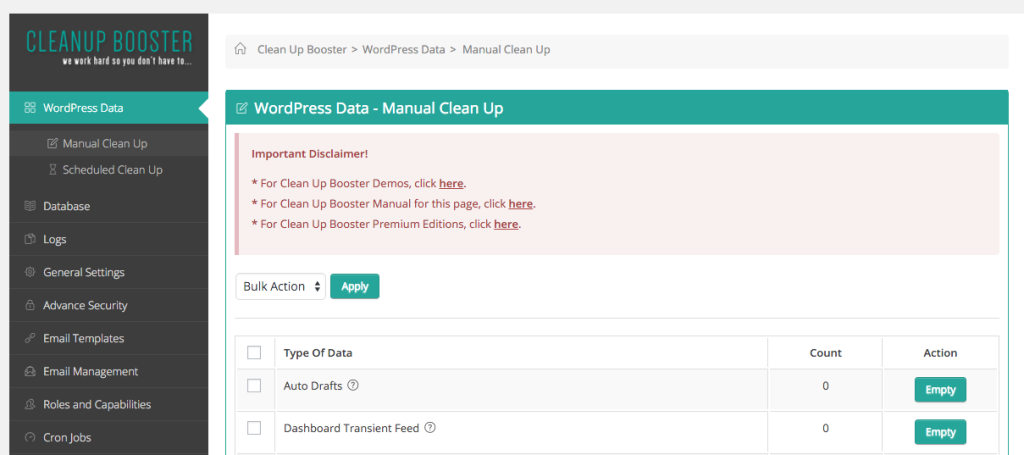Click the General Settings gear icon
Image resolution: width=1025 pixels, height=455 pixels.
coord(29,272)
